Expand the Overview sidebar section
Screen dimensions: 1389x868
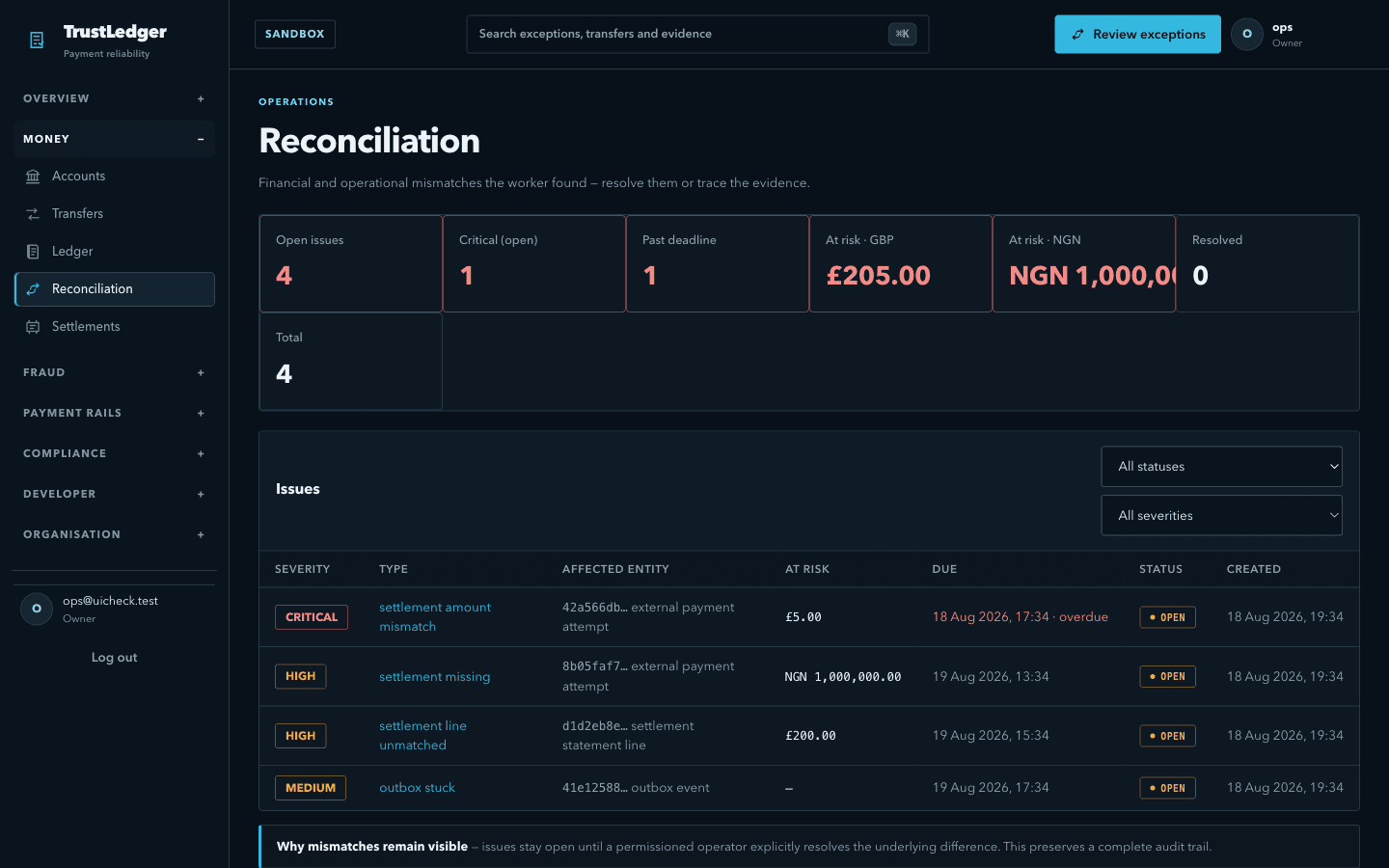114,98
